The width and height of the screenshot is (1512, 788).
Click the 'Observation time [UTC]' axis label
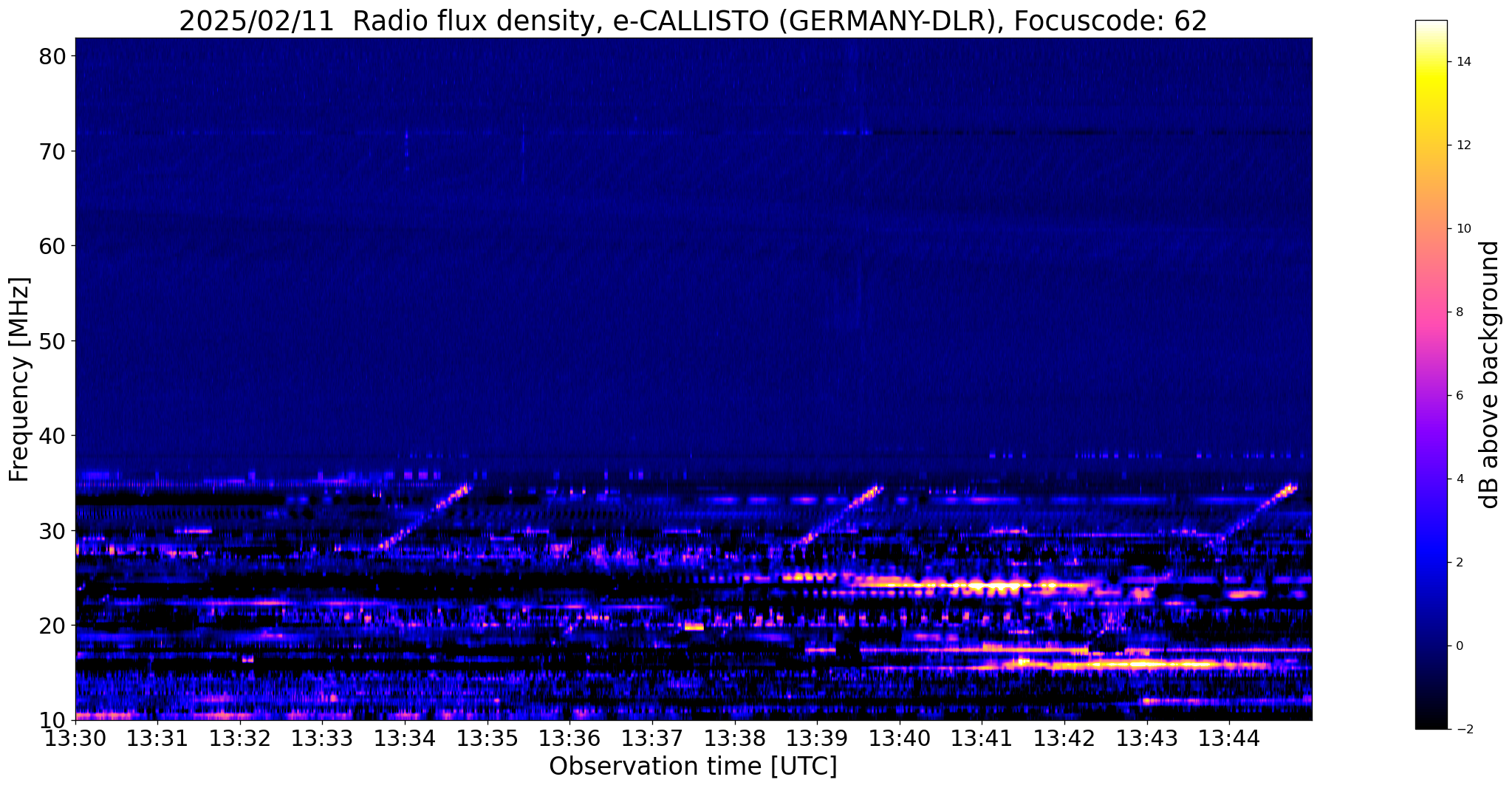coord(693,767)
